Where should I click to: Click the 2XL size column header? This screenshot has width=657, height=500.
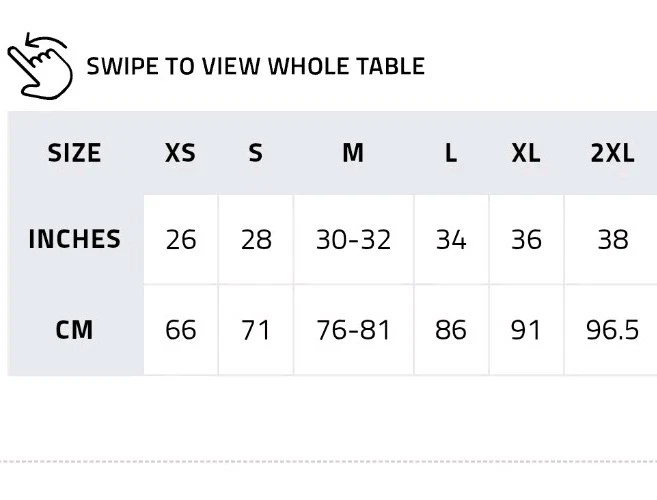point(612,153)
